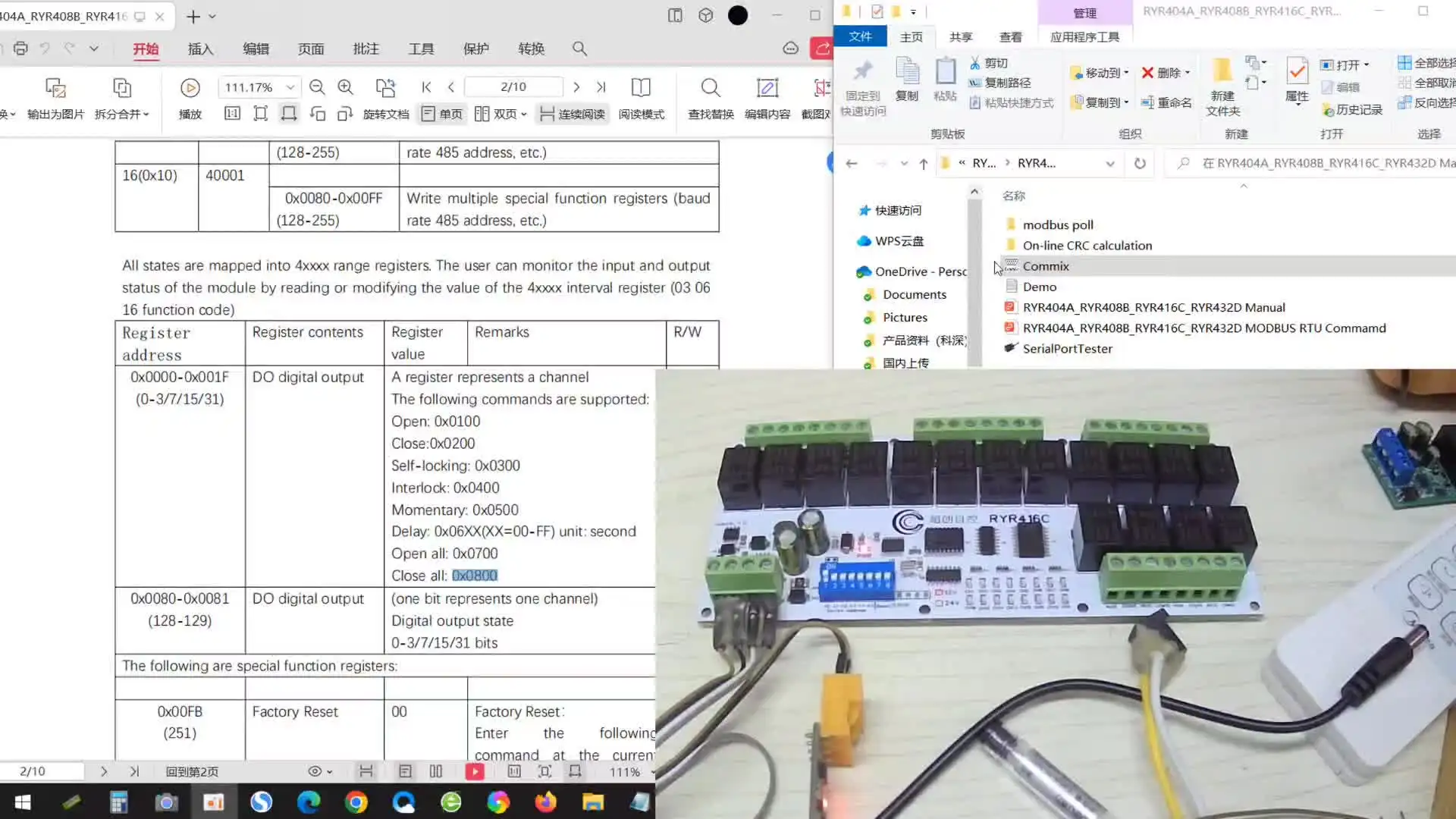This screenshot has height=819, width=1456.
Task: Jump to first page arrow icon
Action: click(426, 87)
